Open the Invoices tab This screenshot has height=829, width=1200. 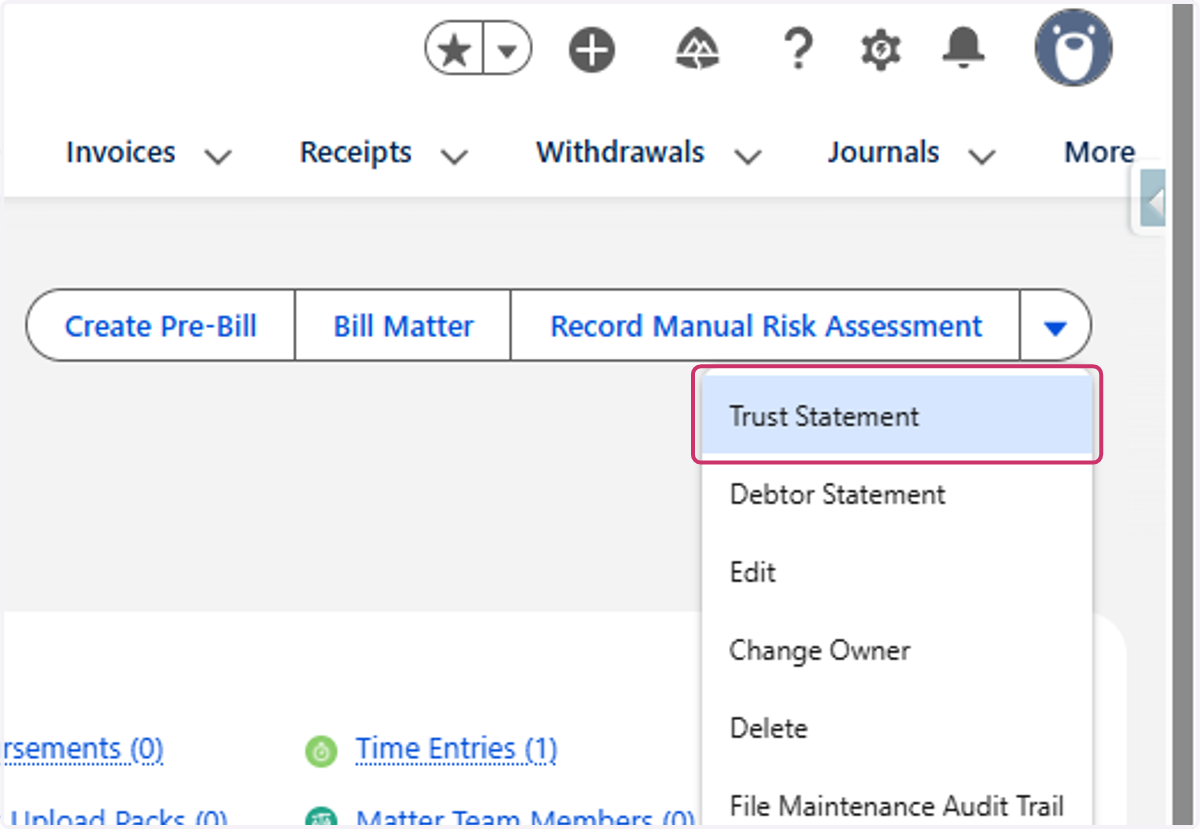[x=120, y=152]
